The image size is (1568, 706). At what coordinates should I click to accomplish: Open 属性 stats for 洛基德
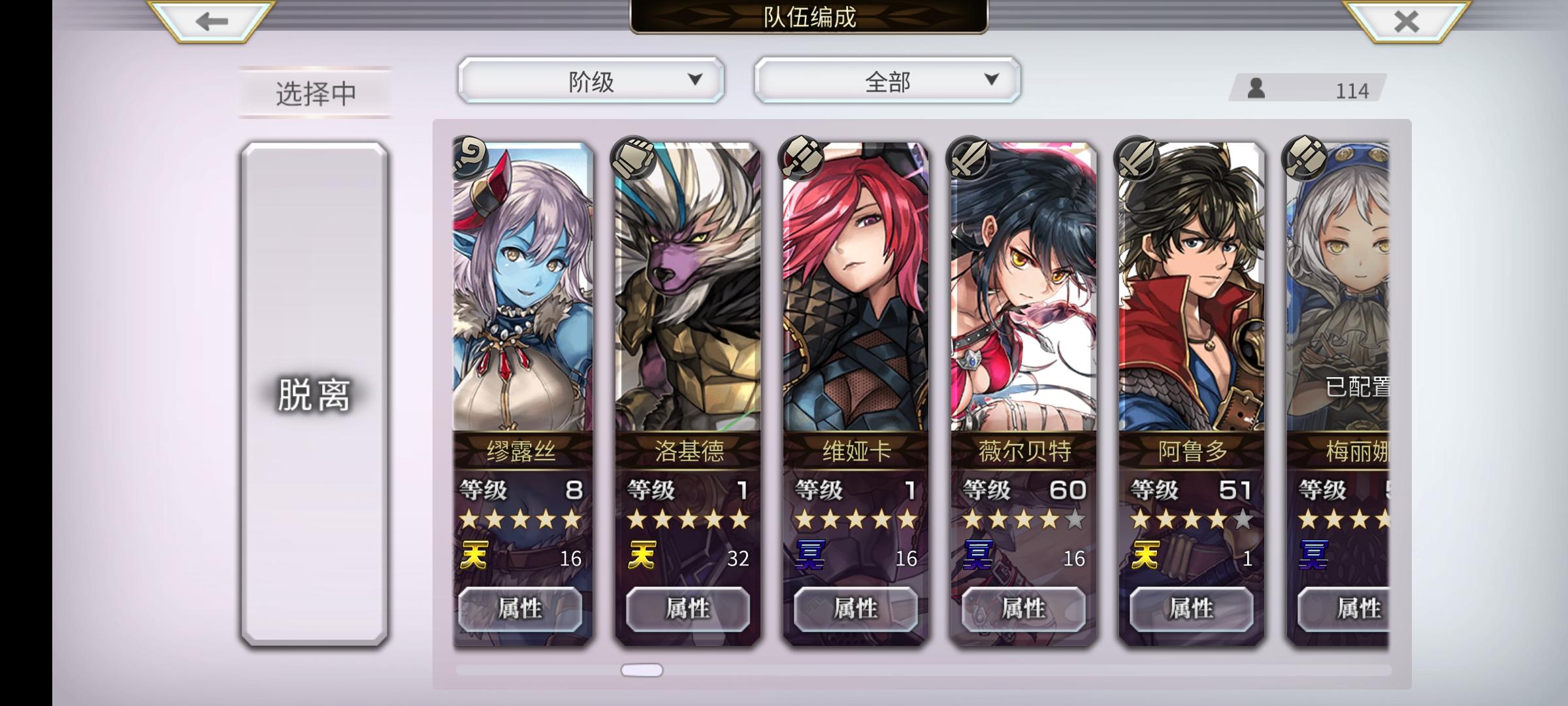[x=688, y=609]
